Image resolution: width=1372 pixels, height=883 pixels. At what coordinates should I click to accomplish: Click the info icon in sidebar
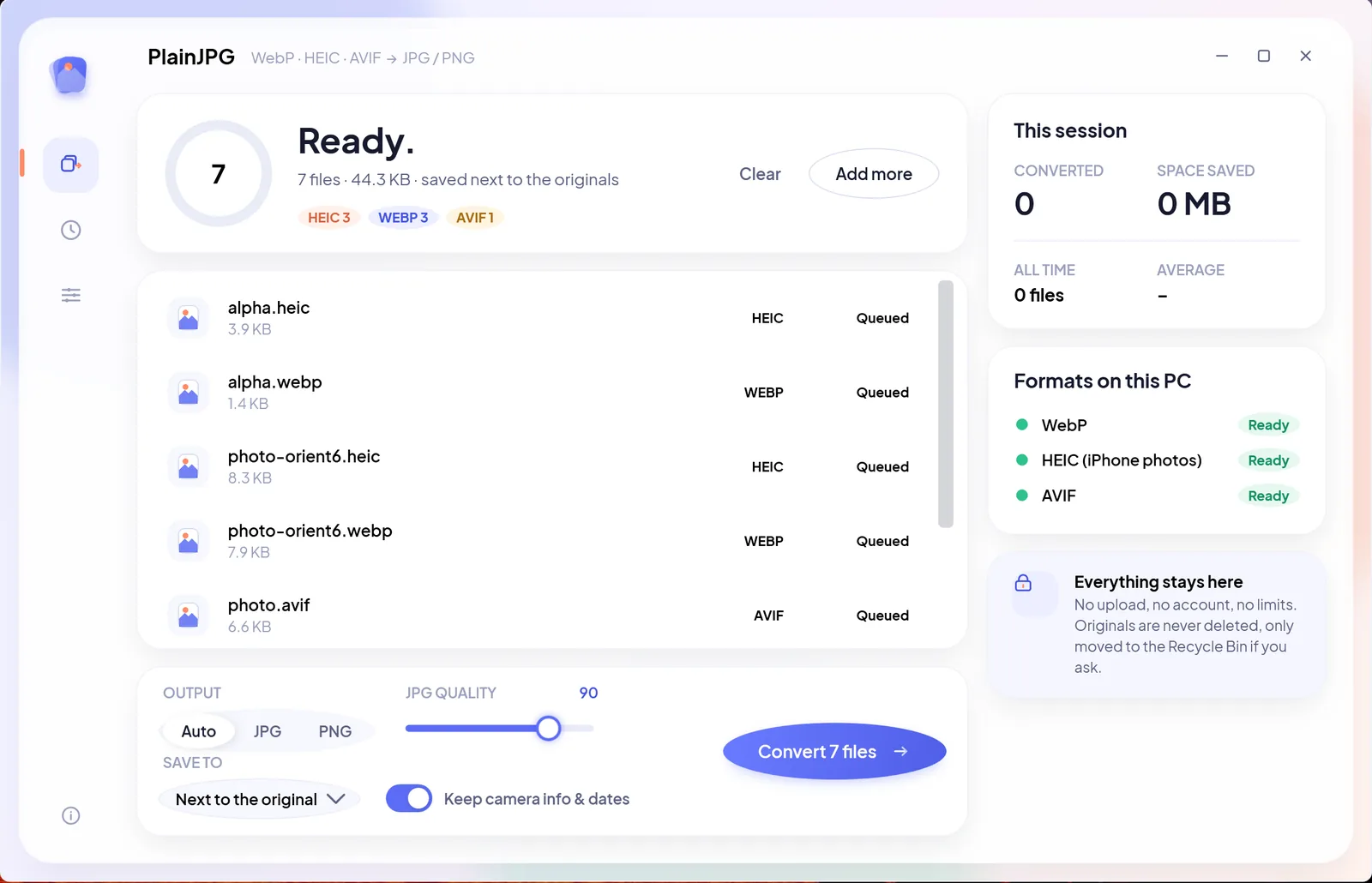71,815
